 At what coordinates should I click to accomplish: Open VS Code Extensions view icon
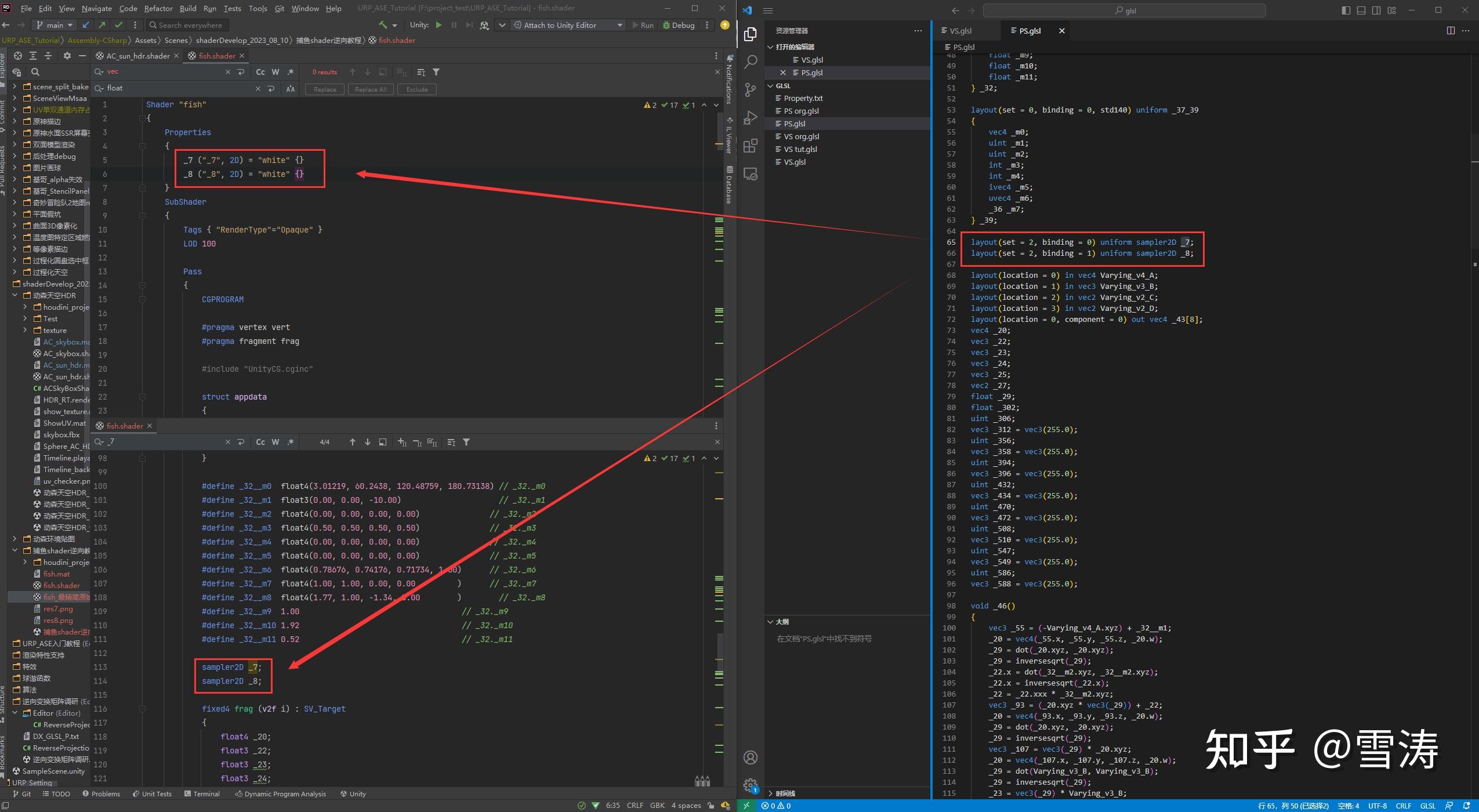[x=751, y=146]
